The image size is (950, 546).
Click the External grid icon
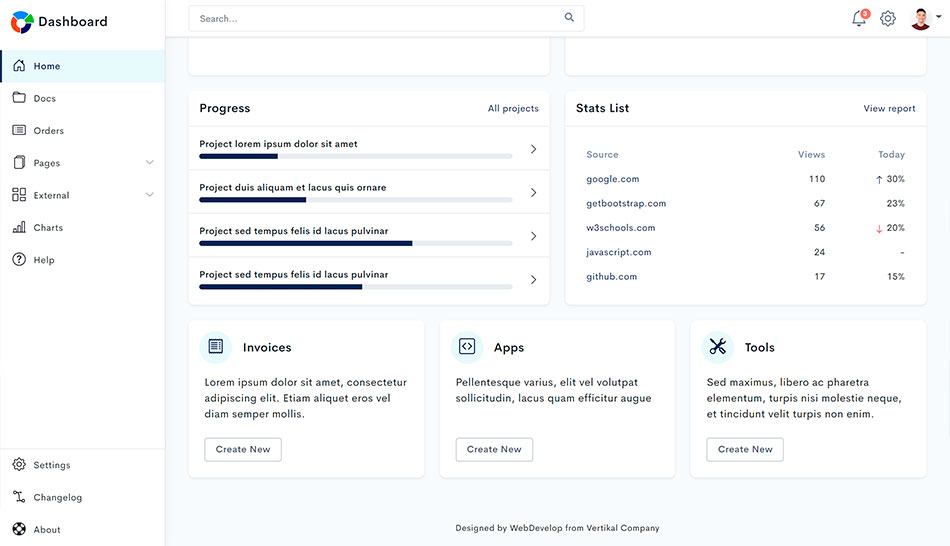point(19,195)
